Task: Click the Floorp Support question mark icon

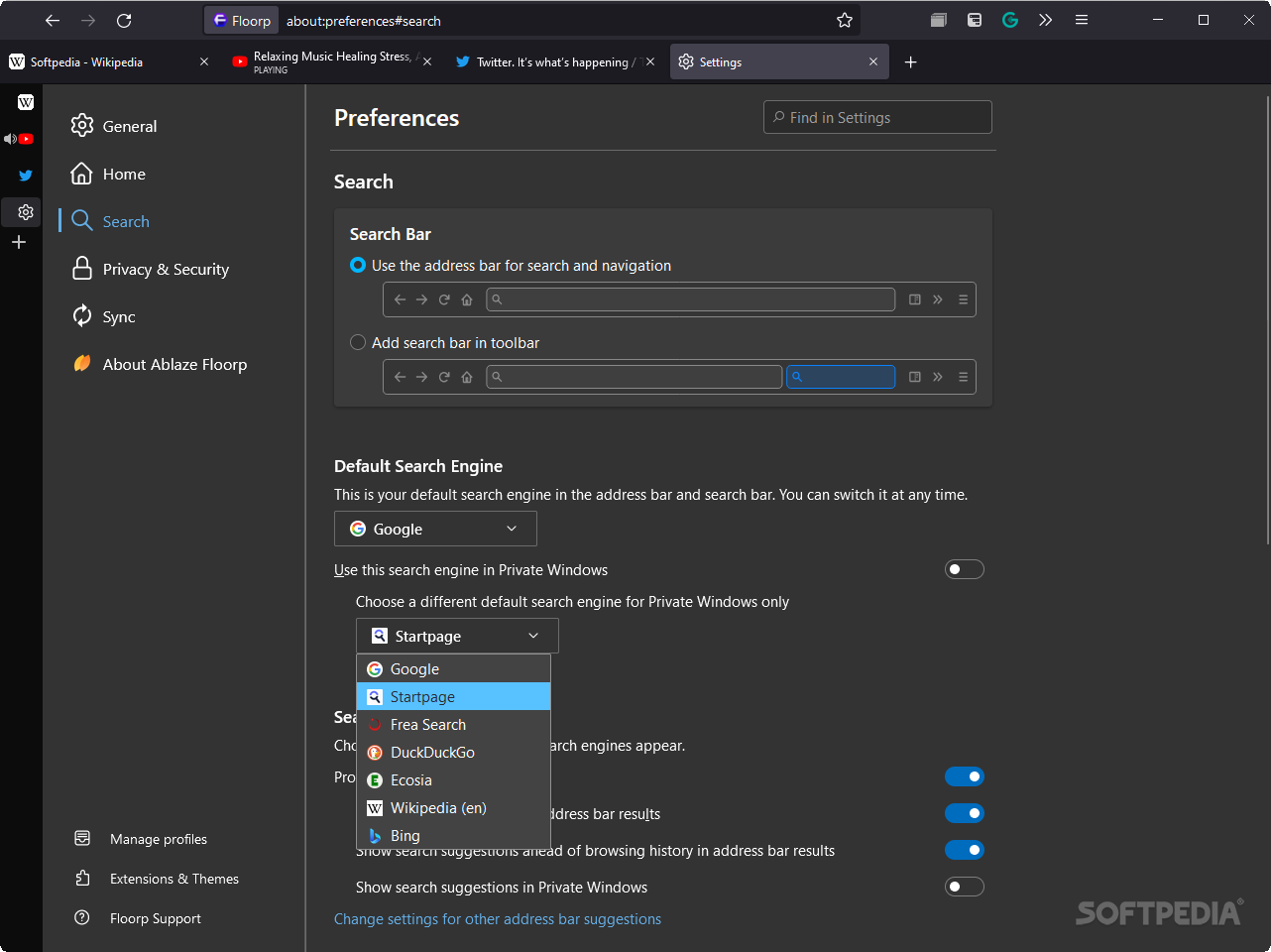Action: click(82, 917)
